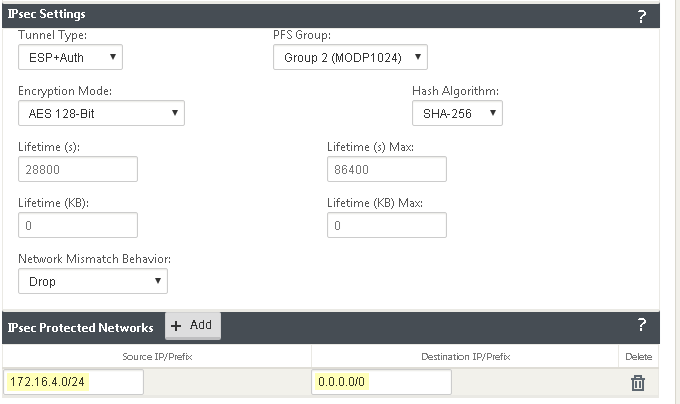
Task: Add a new IPsec protected network
Action: 192,326
